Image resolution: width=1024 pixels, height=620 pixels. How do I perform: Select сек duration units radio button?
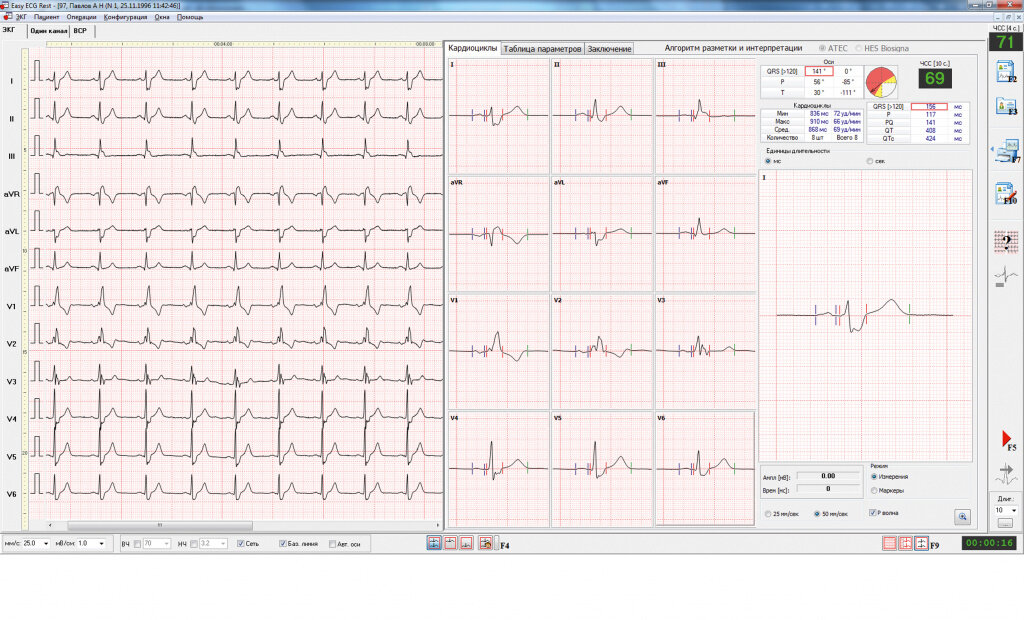point(869,161)
